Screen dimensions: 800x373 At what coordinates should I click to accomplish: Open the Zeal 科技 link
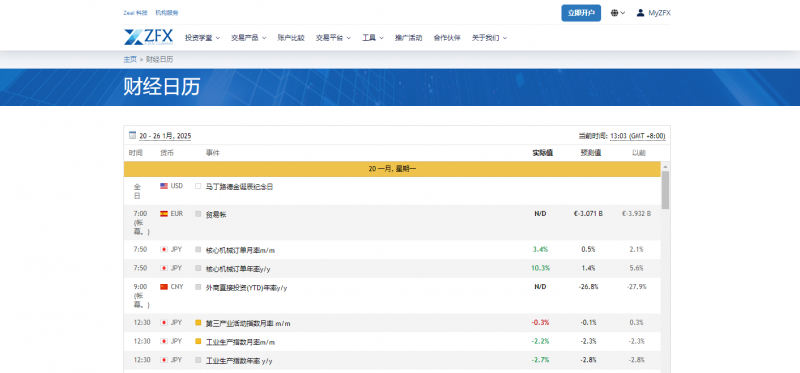(135, 13)
